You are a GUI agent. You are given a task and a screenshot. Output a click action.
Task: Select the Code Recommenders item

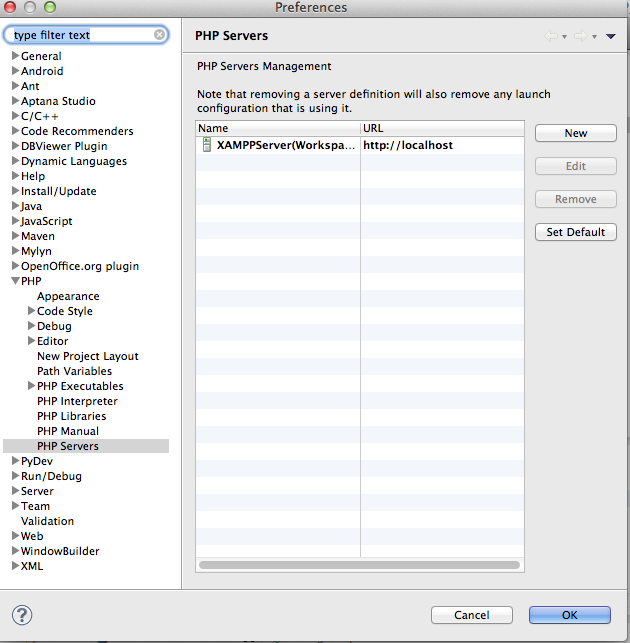tap(77, 131)
